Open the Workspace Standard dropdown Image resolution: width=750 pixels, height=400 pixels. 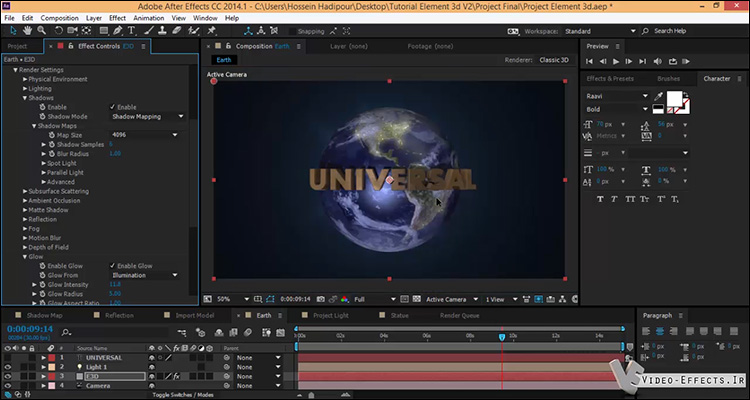600,31
